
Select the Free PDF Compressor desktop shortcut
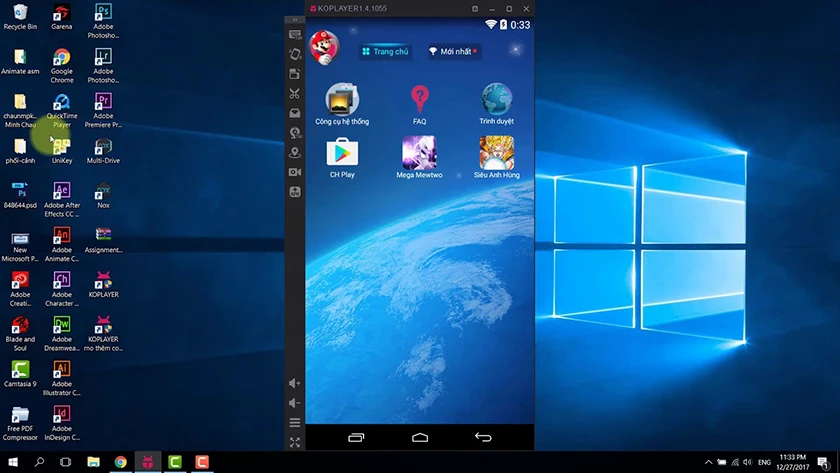pyautogui.click(x=20, y=423)
